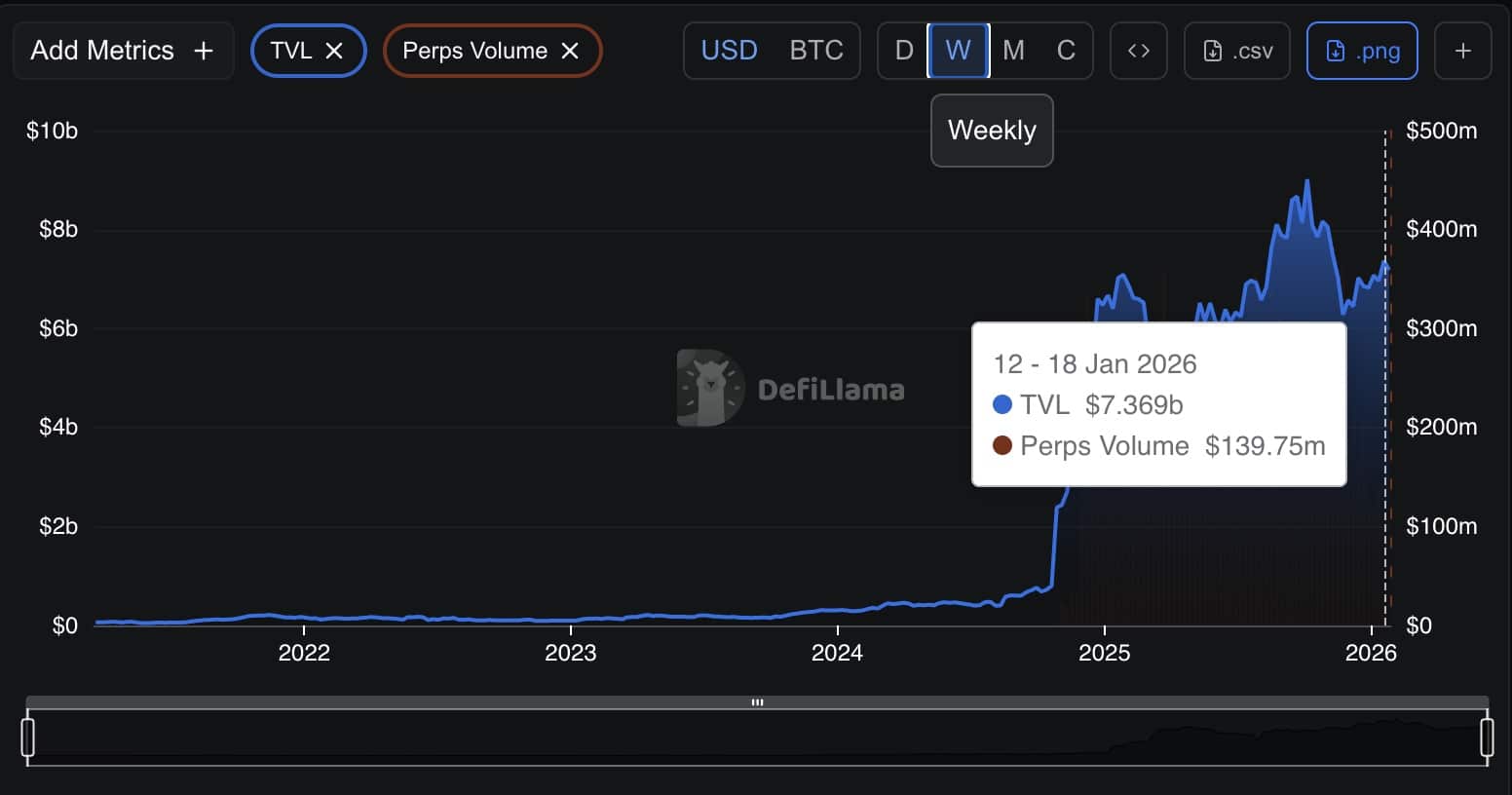The image size is (1512, 795).
Task: Click the DefiLlama llama watermark logo
Action: [x=708, y=387]
